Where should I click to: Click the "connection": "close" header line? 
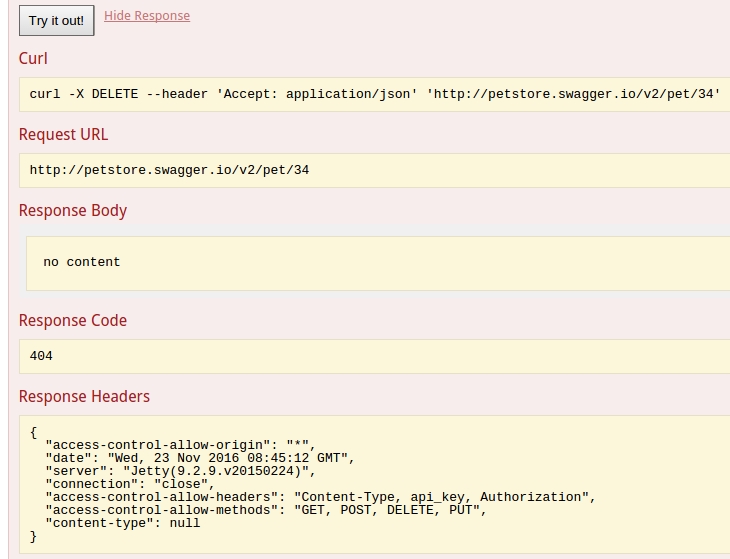click(x=130, y=484)
